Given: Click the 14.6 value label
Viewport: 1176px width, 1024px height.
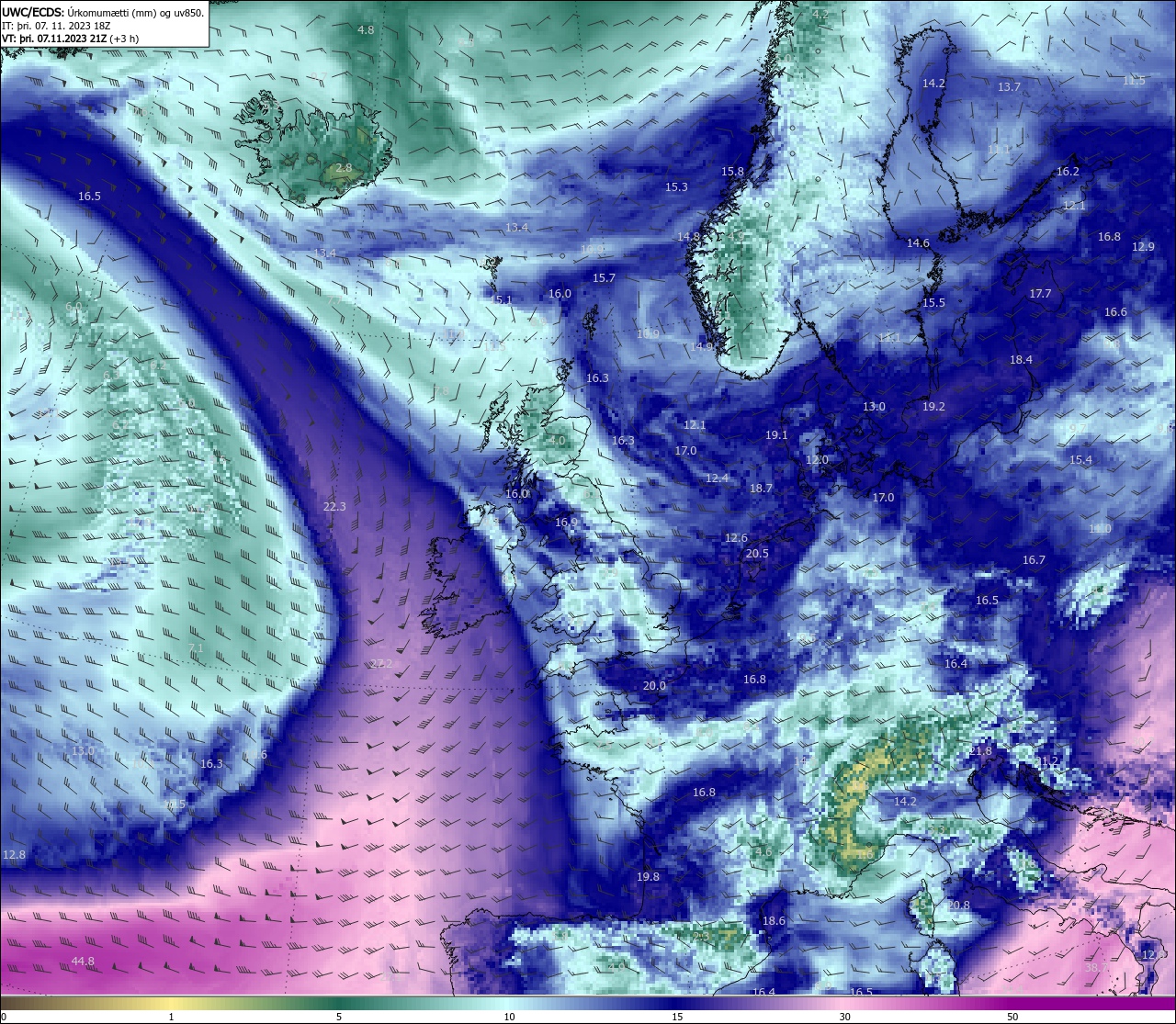Looking at the screenshot, I should click(918, 244).
